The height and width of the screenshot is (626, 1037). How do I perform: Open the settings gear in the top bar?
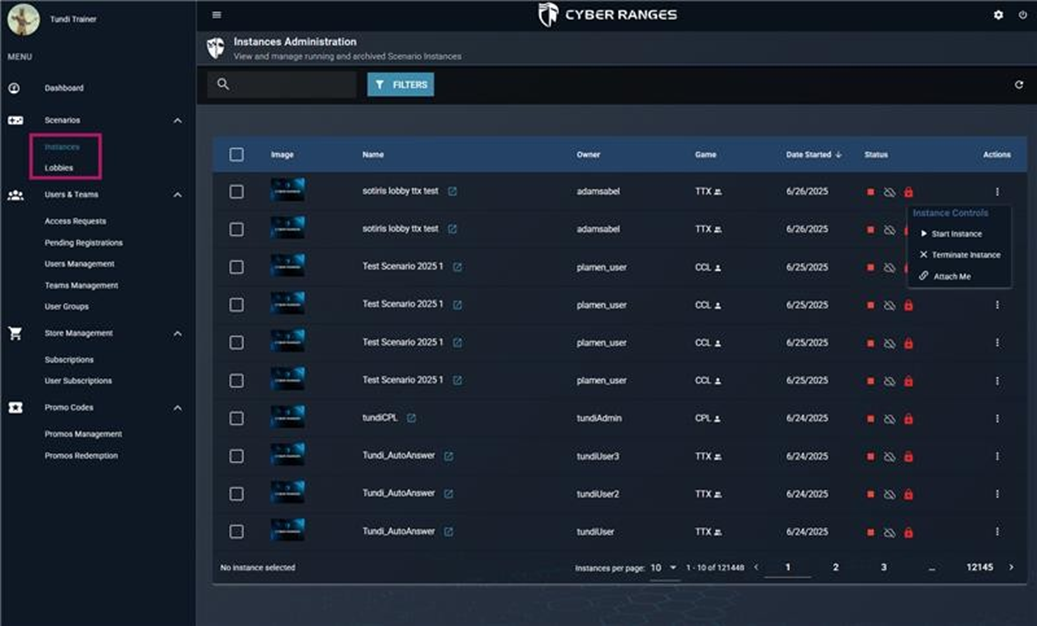996,15
